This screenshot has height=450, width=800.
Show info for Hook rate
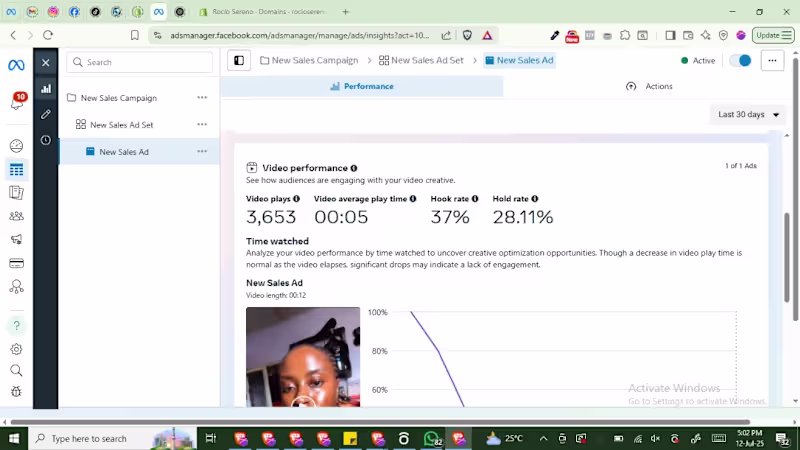(475, 198)
